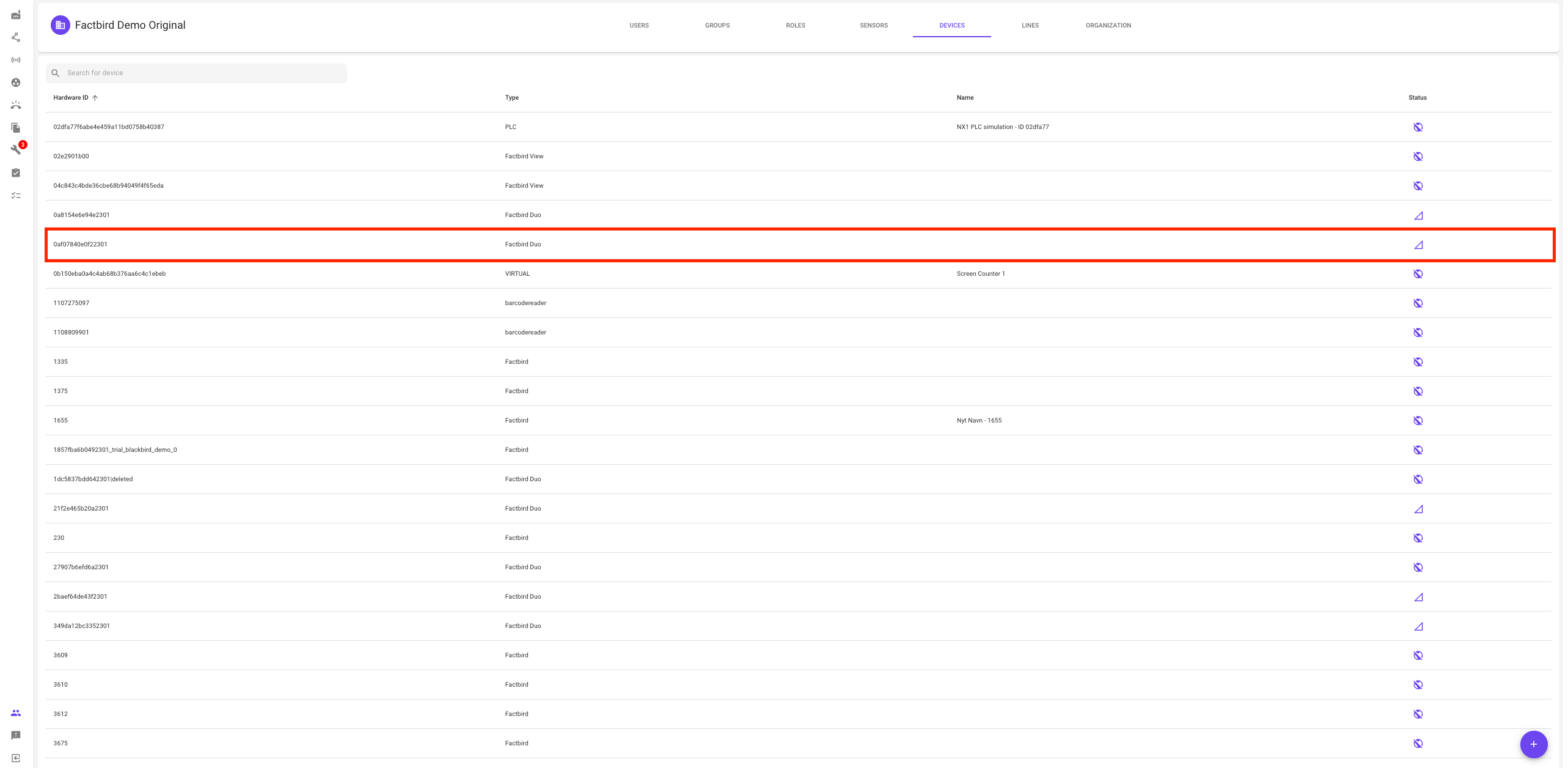The height and width of the screenshot is (768, 1568).
Task: Select hardware ID 04c843c4bde36cbe68b94049f4f65eda
Action: (x=108, y=186)
